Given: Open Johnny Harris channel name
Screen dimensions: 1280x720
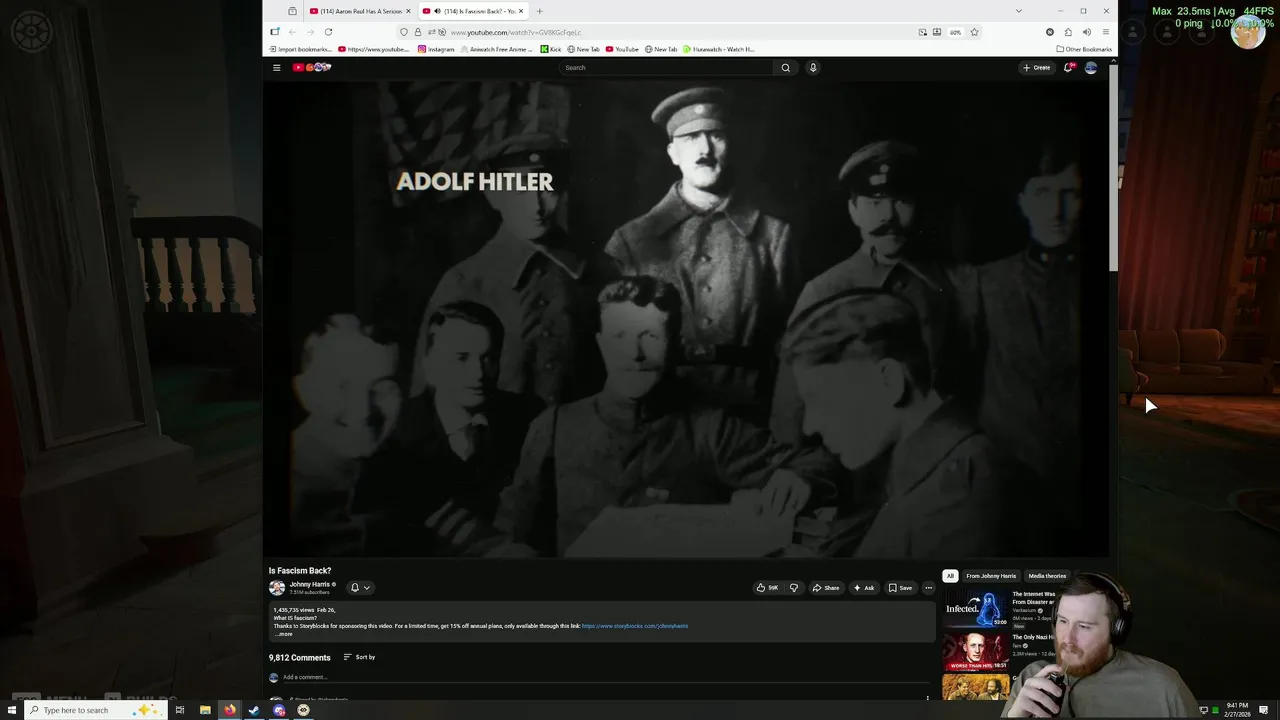Looking at the screenshot, I should pos(309,584).
